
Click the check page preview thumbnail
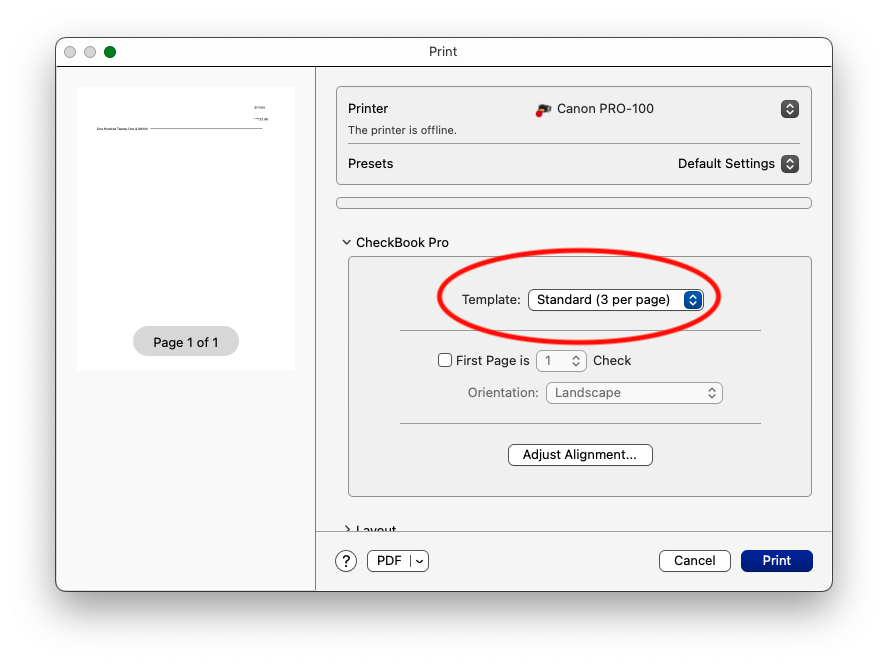pyautogui.click(x=186, y=228)
